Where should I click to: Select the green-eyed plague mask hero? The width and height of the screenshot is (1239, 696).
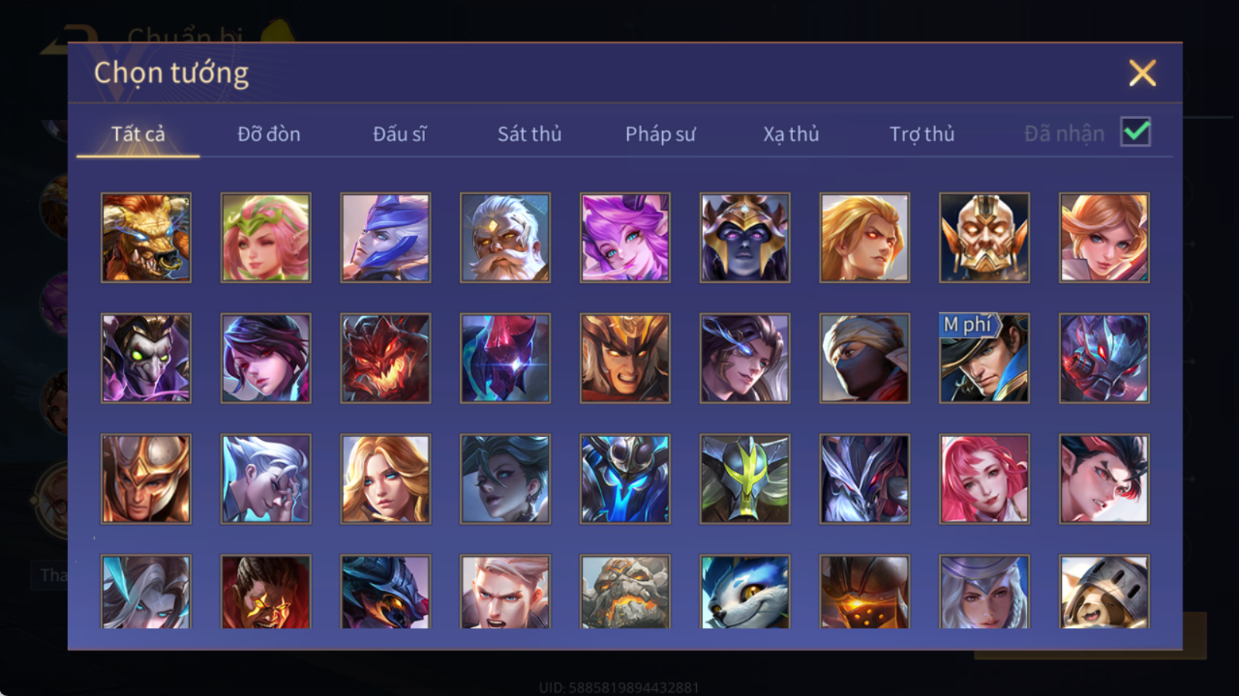[x=146, y=358]
